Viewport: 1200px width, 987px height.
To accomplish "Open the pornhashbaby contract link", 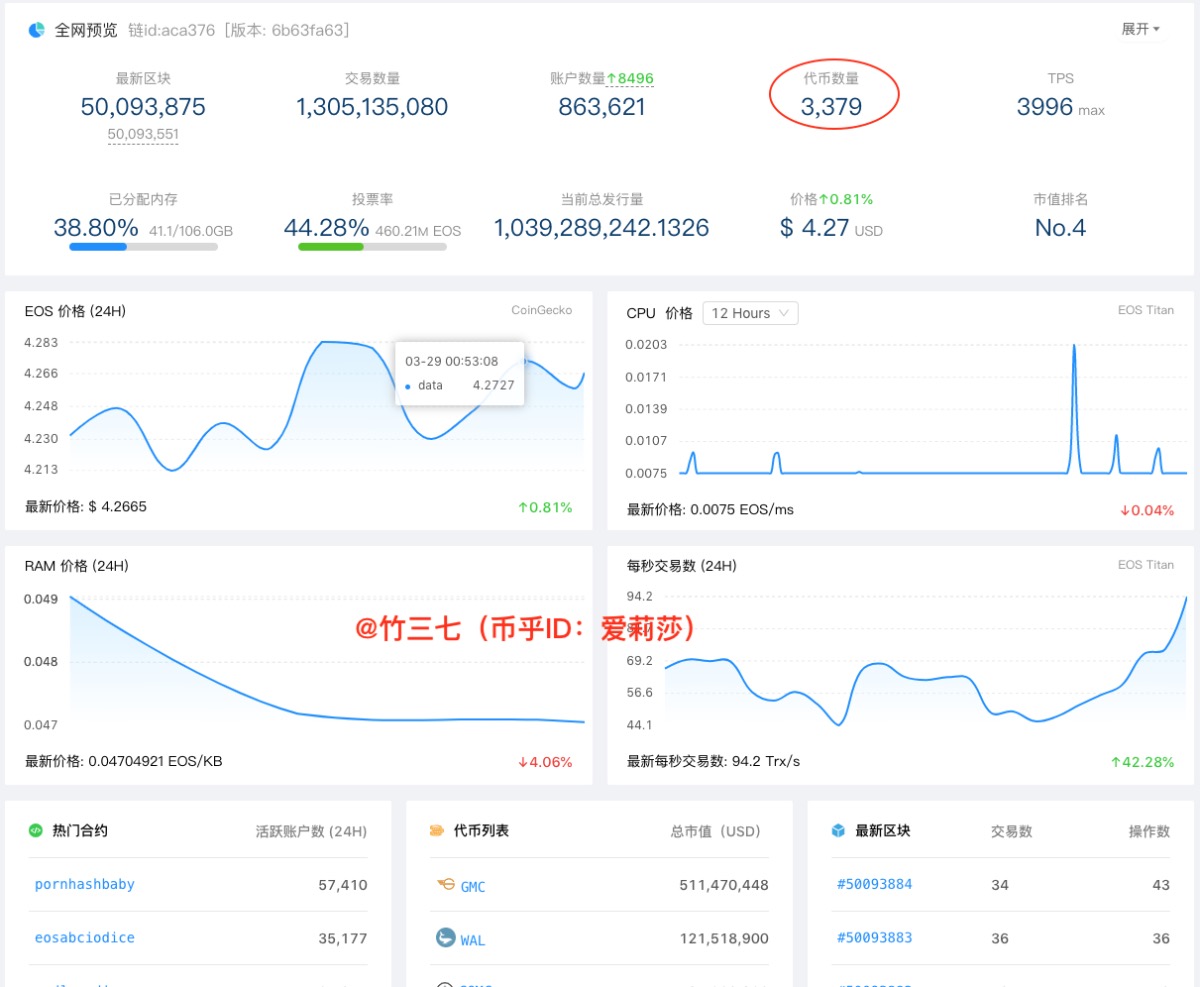I will pyautogui.click(x=84, y=884).
